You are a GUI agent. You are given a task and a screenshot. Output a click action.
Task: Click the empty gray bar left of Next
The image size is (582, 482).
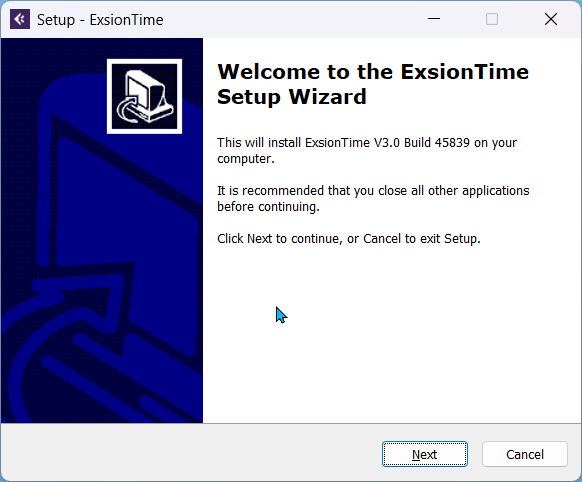point(191,454)
